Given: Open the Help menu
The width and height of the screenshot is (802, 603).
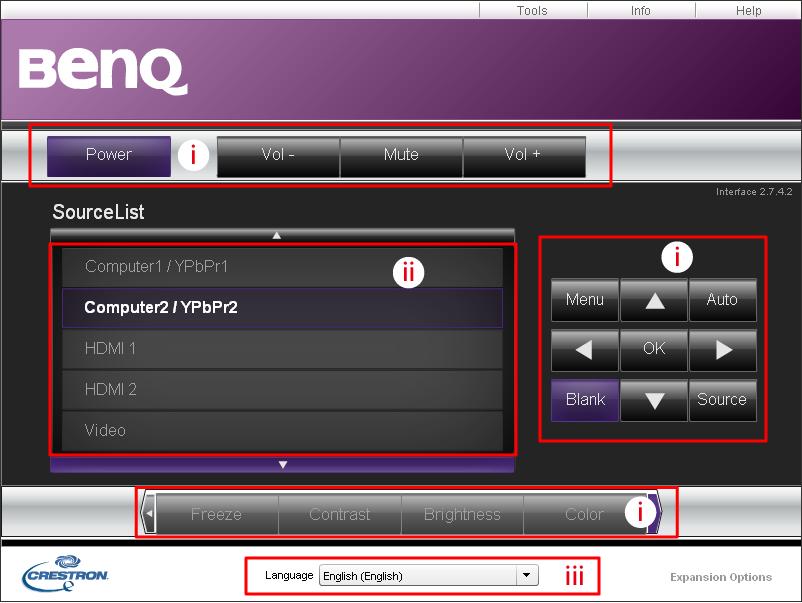Looking at the screenshot, I should [748, 10].
